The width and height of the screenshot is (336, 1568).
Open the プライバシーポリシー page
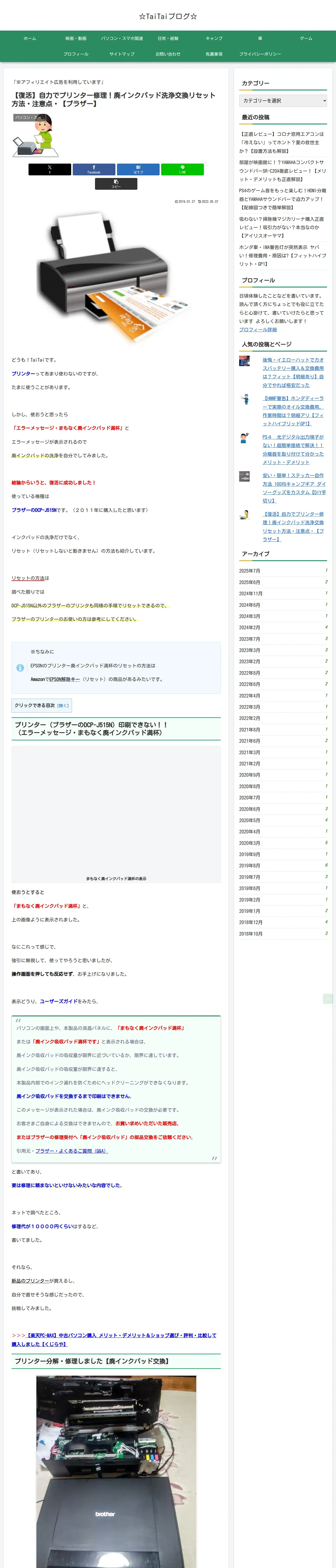pos(260,54)
